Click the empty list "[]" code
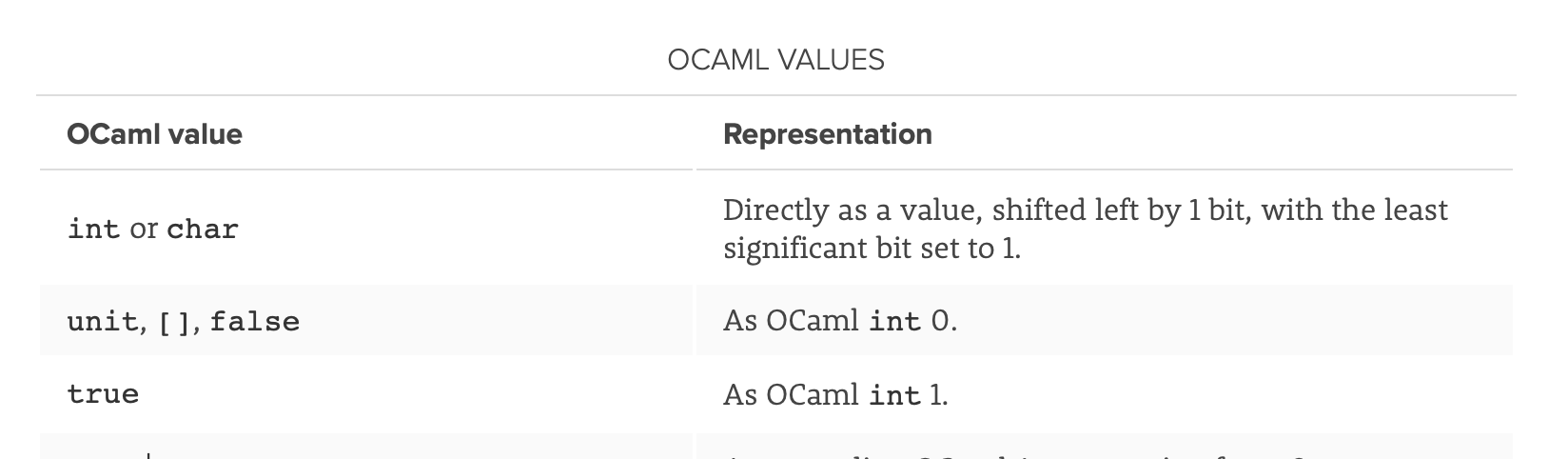The image size is (1568, 459). click(175, 322)
